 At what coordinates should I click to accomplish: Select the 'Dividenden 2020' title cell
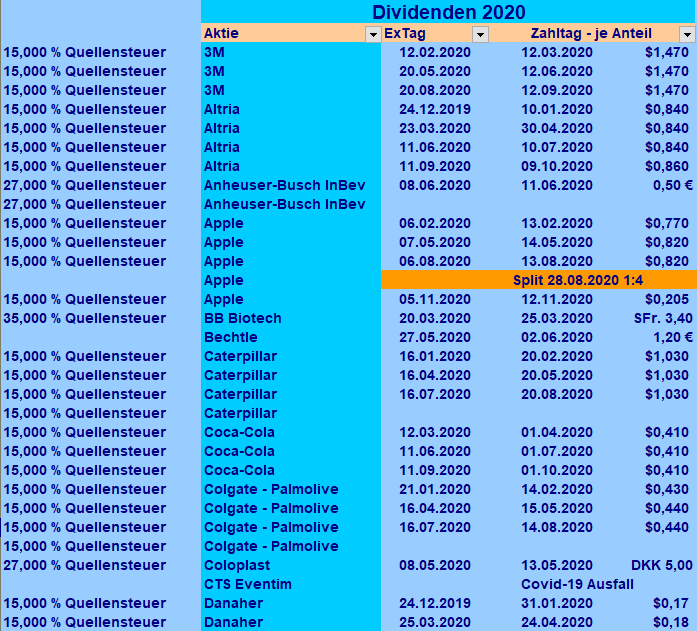click(x=449, y=12)
